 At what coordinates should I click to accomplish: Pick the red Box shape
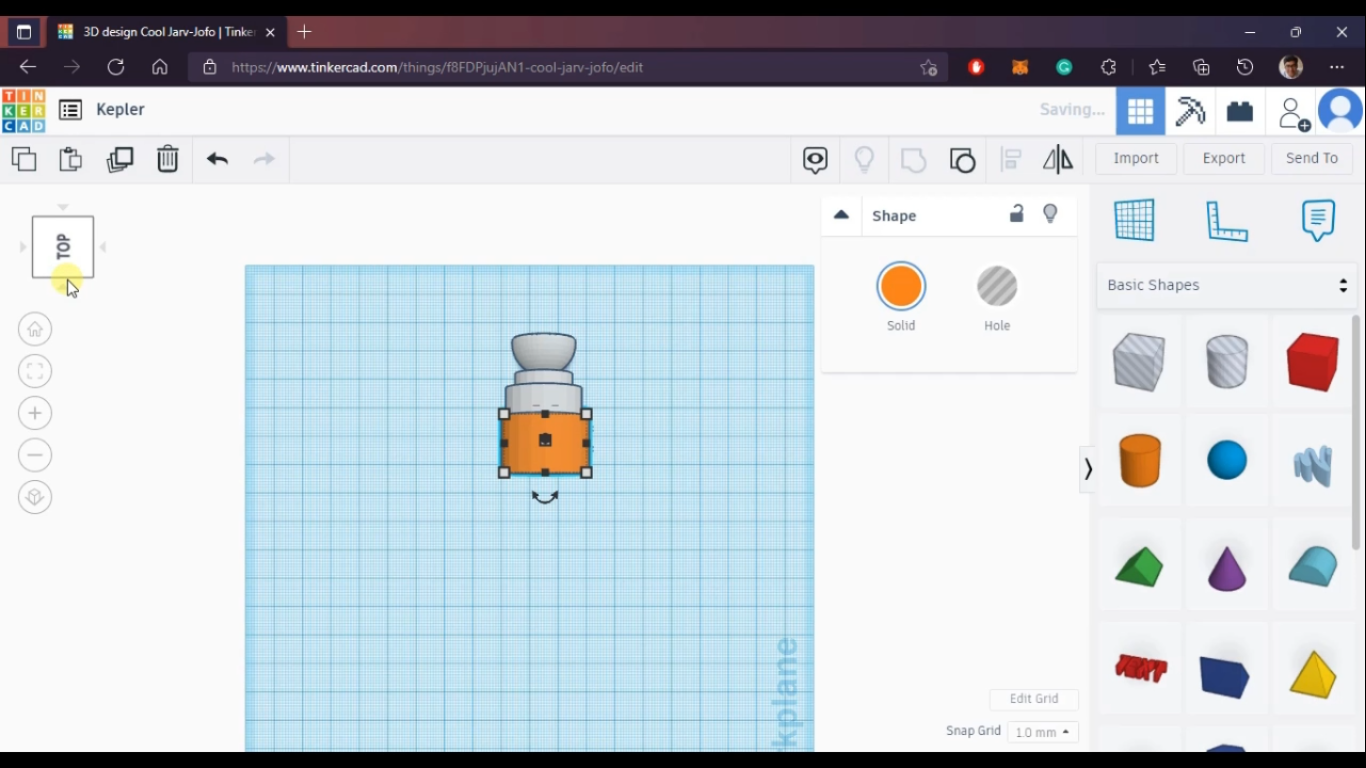[x=1312, y=361]
